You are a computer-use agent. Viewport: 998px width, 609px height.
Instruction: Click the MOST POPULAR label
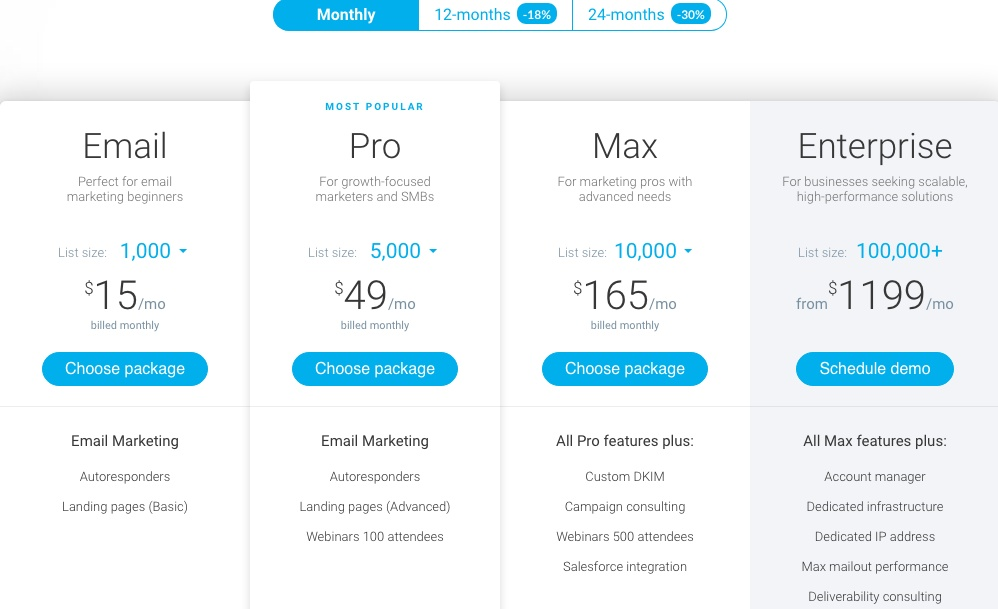tap(374, 106)
